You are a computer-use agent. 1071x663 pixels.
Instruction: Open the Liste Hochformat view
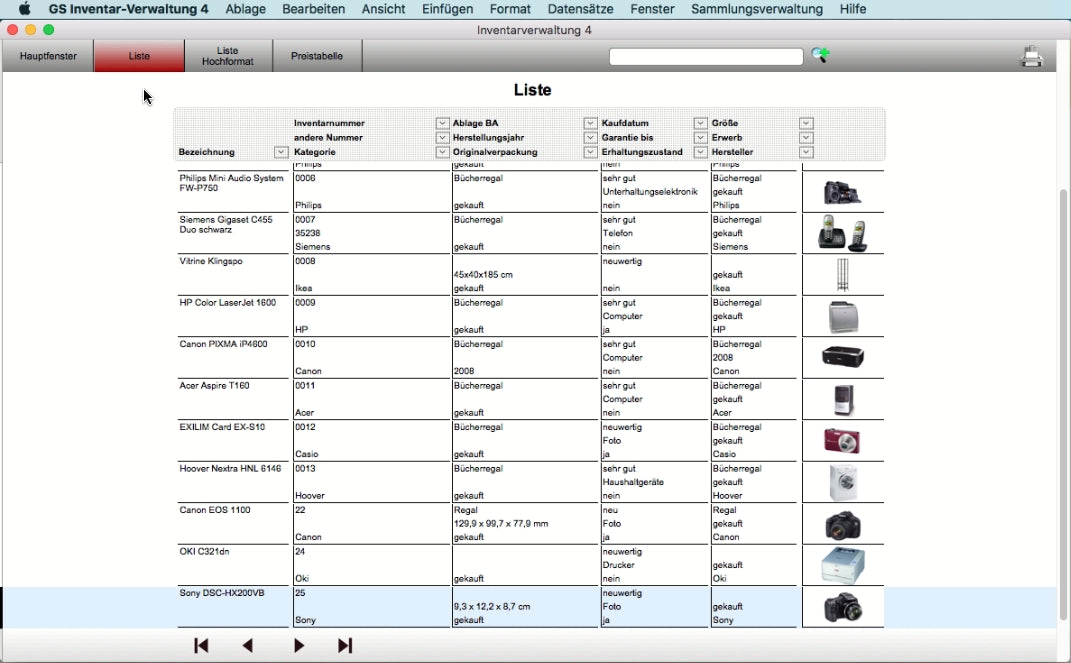tap(228, 56)
